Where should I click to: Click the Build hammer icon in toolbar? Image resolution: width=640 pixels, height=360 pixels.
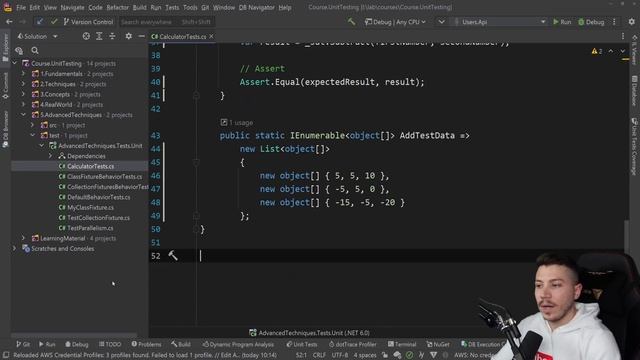tap(351, 21)
